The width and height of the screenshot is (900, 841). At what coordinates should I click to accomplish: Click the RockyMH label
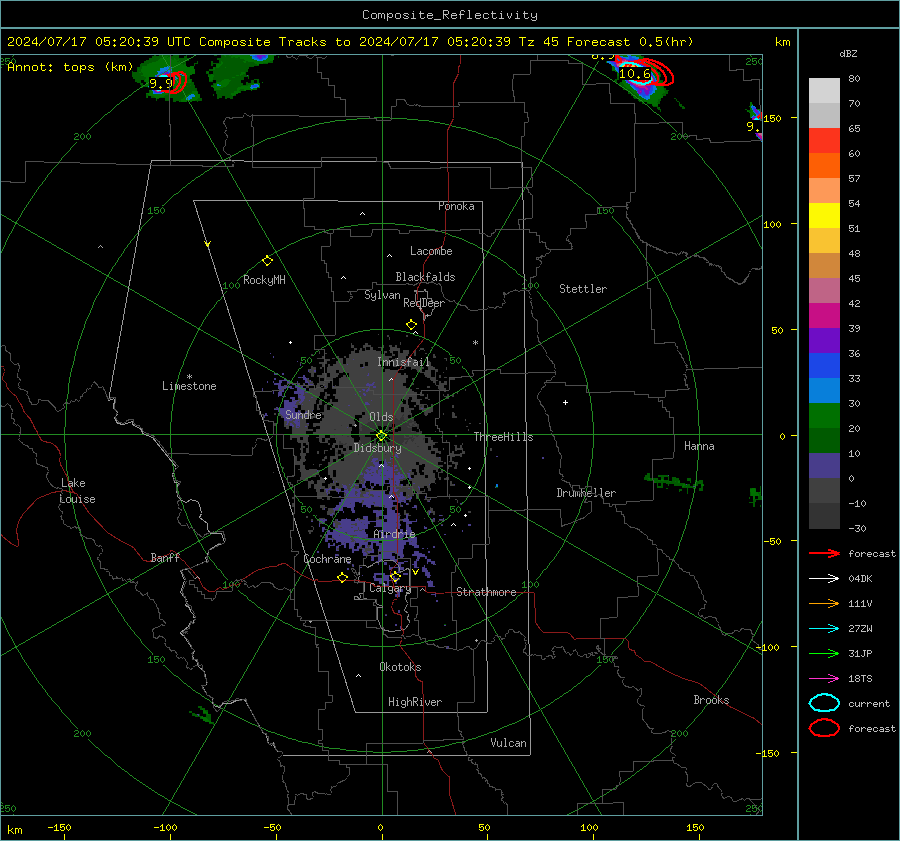click(x=264, y=280)
